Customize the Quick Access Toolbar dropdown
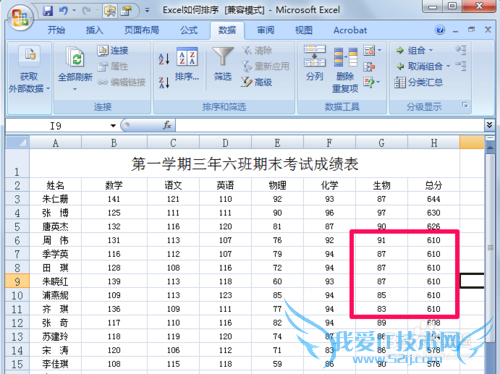The width and height of the screenshot is (500, 374). 147,11
